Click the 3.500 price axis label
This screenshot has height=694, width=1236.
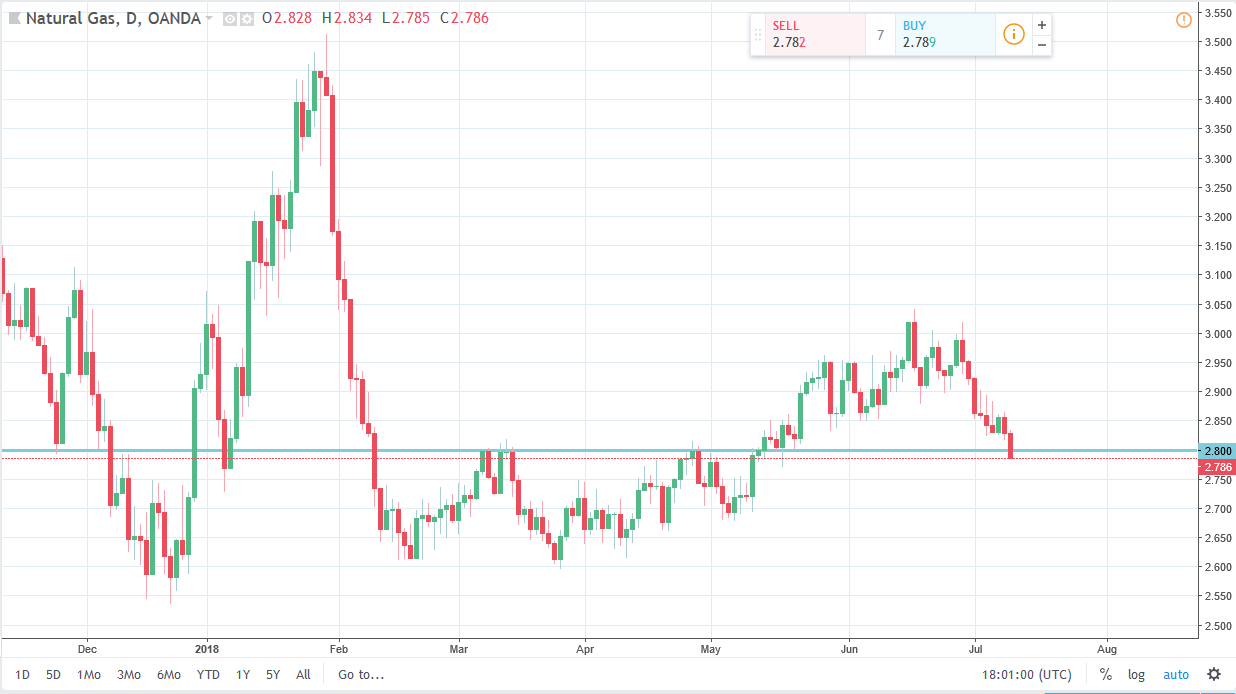pyautogui.click(x=1217, y=42)
